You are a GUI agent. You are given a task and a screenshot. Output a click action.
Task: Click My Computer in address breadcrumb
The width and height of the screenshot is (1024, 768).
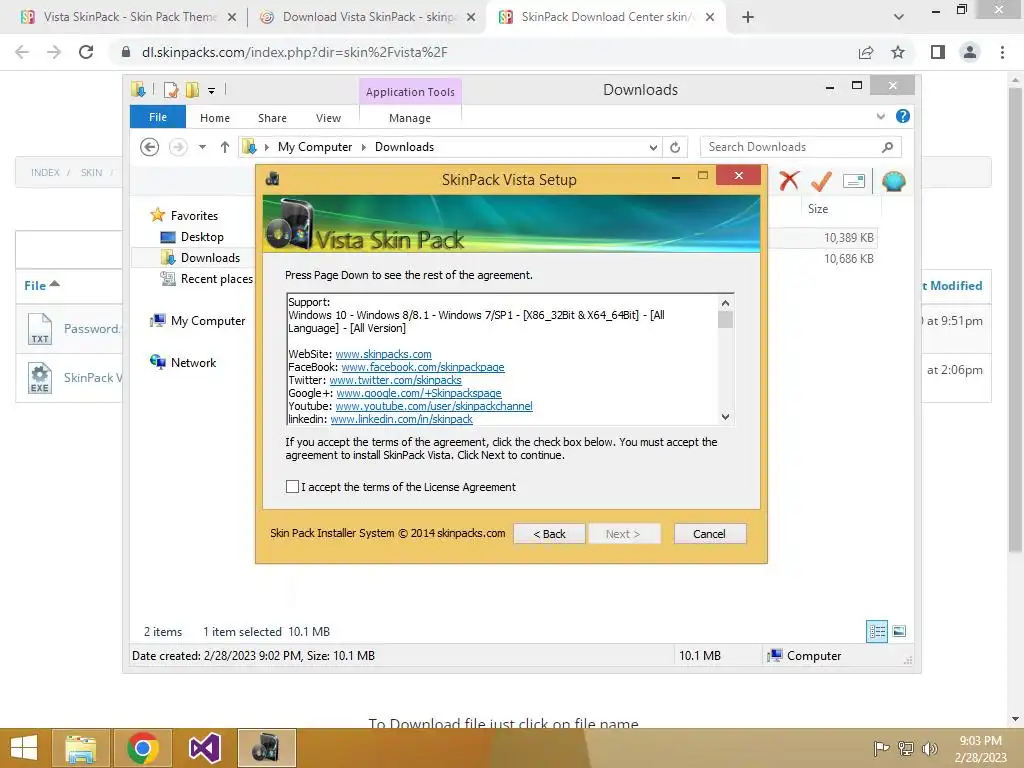[x=315, y=147]
